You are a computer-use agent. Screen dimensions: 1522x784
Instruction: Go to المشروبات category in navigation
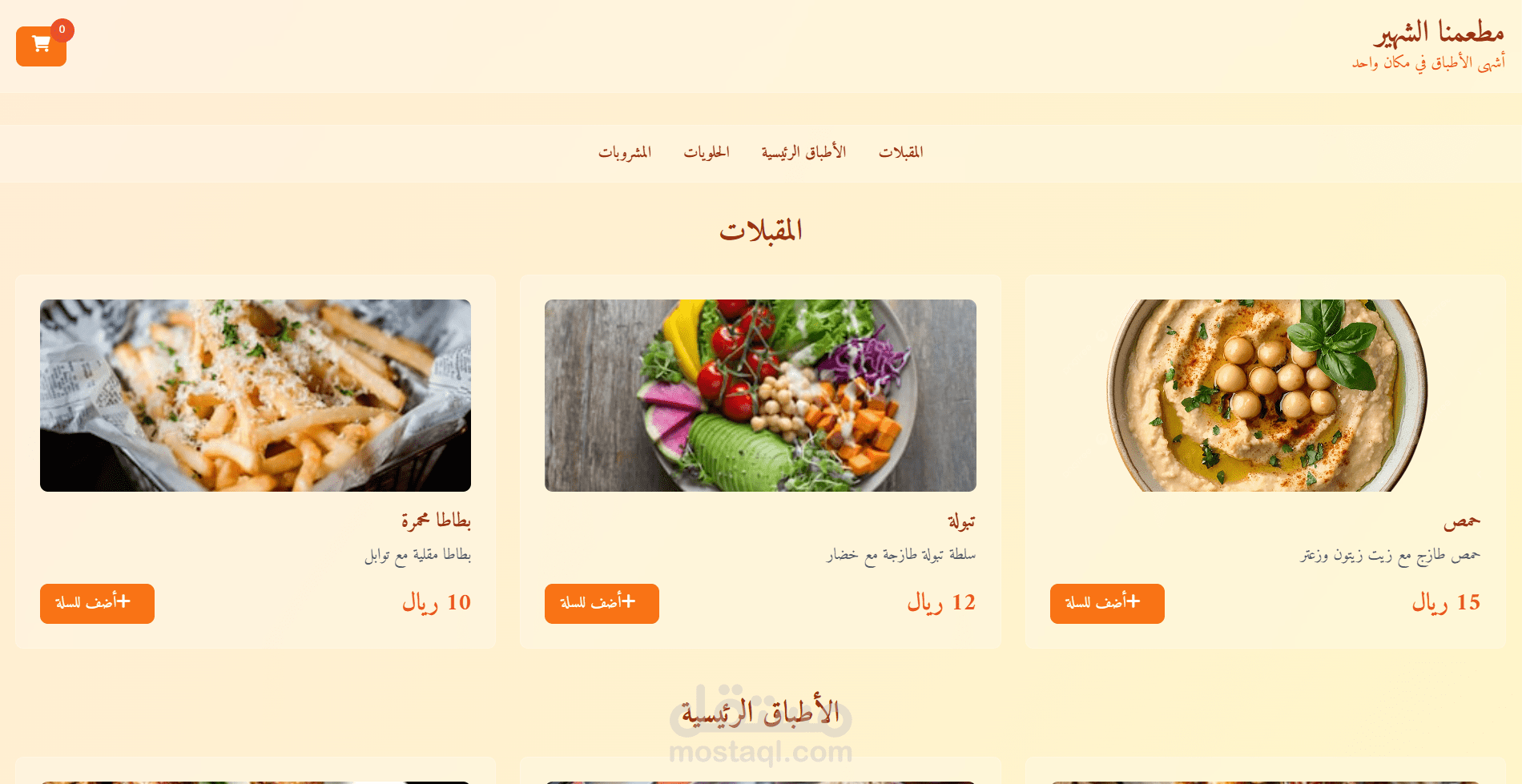(x=624, y=152)
